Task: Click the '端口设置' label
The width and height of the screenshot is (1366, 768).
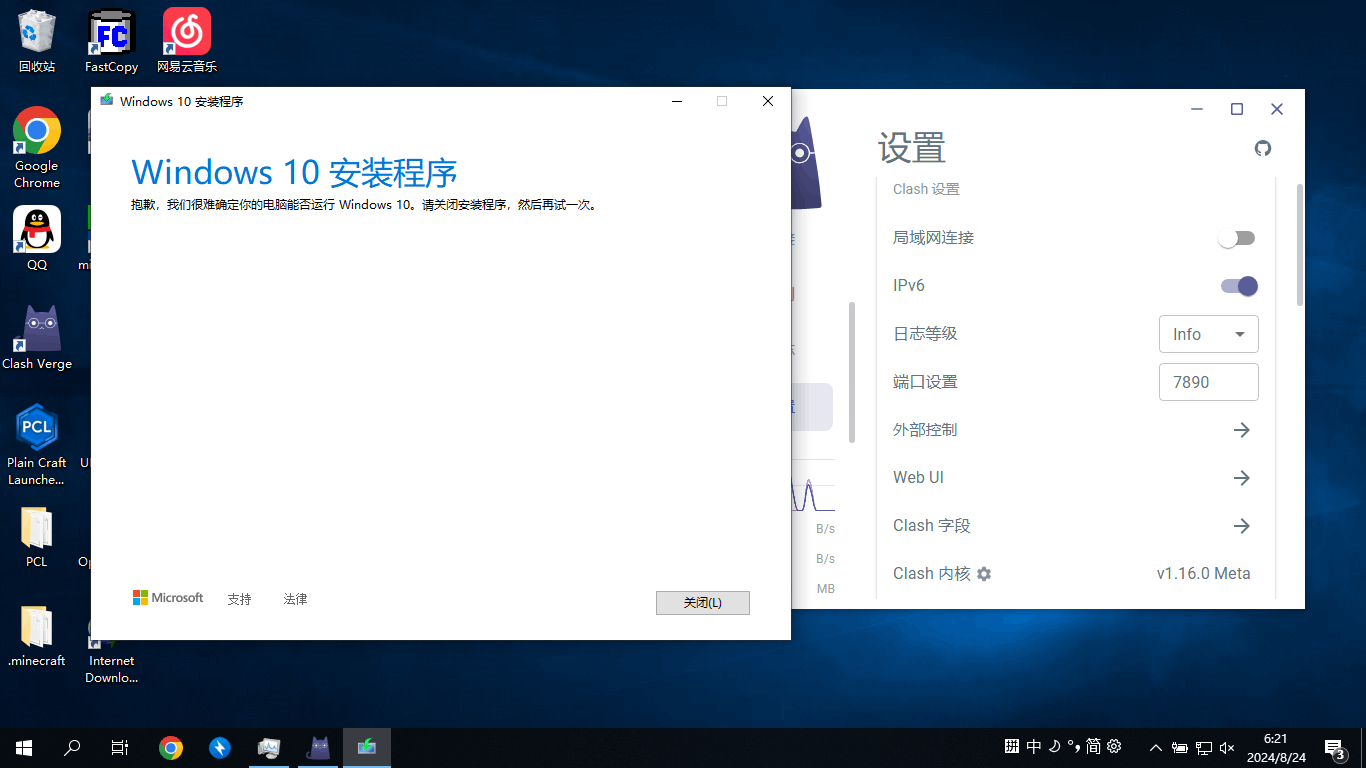Action: 925,382
